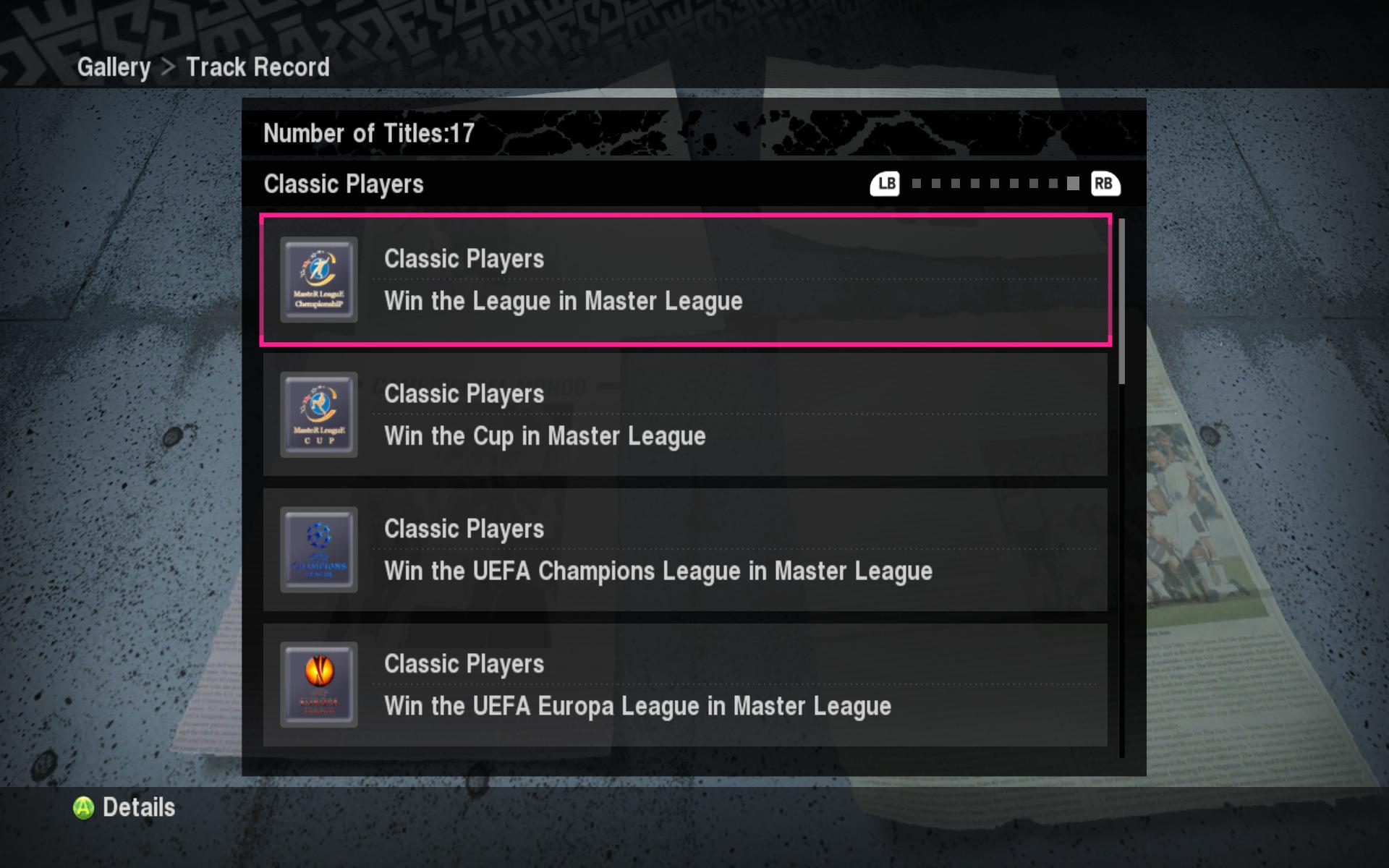Click the Number of Titles:17 header
The width and height of the screenshot is (1389, 868).
pos(369,133)
